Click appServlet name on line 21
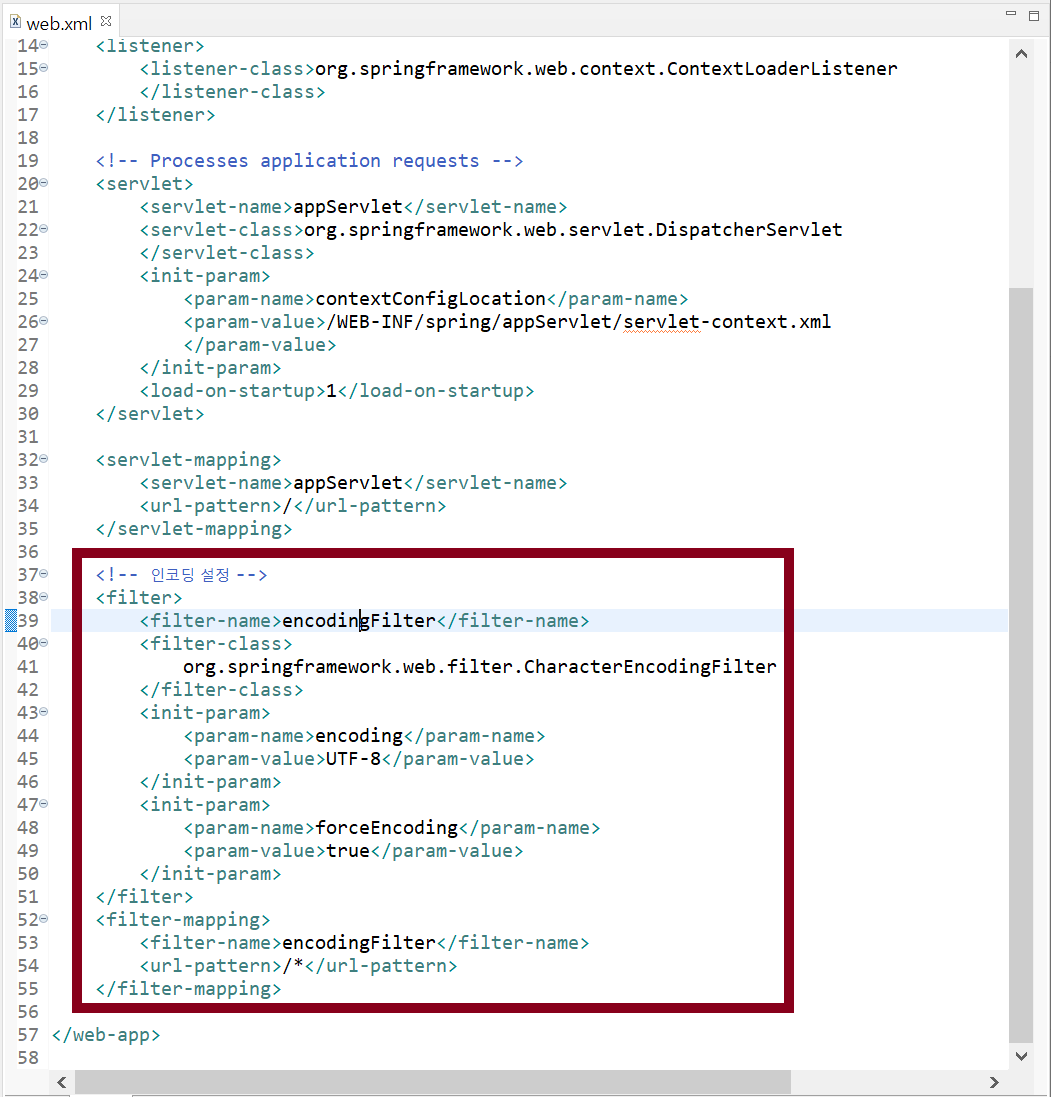This screenshot has height=1097, width=1051. point(348,207)
